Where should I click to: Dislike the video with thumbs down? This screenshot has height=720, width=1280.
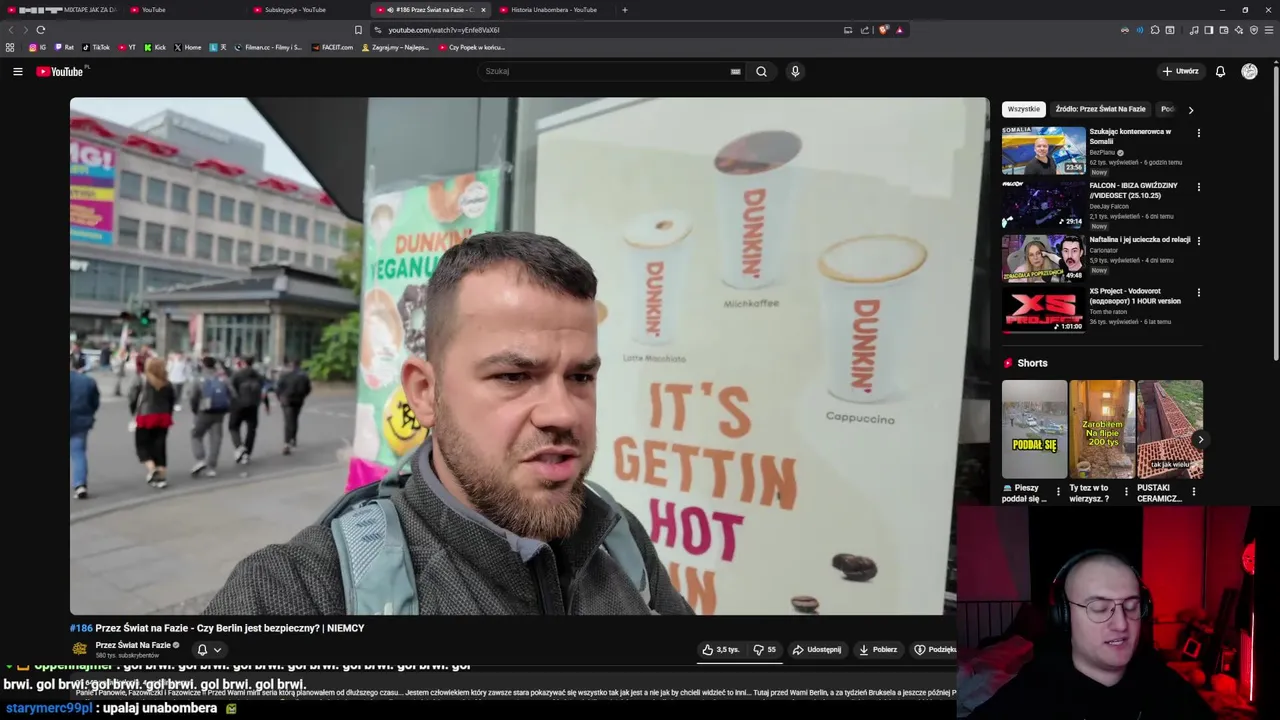765,649
